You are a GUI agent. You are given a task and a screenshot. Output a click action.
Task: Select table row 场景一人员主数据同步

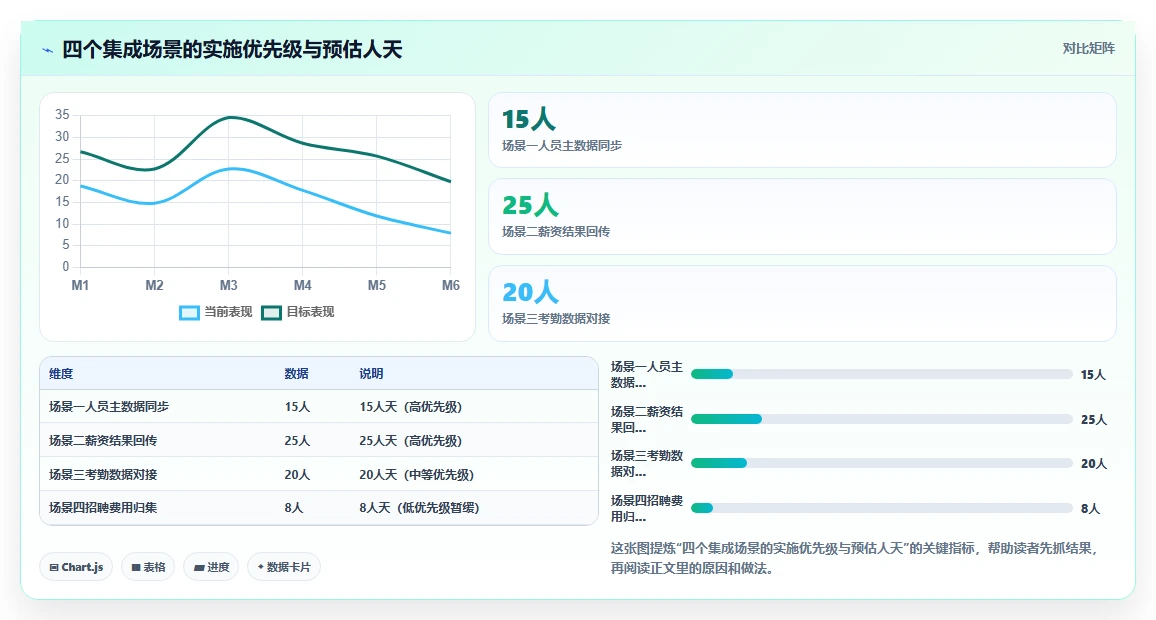click(x=318, y=406)
